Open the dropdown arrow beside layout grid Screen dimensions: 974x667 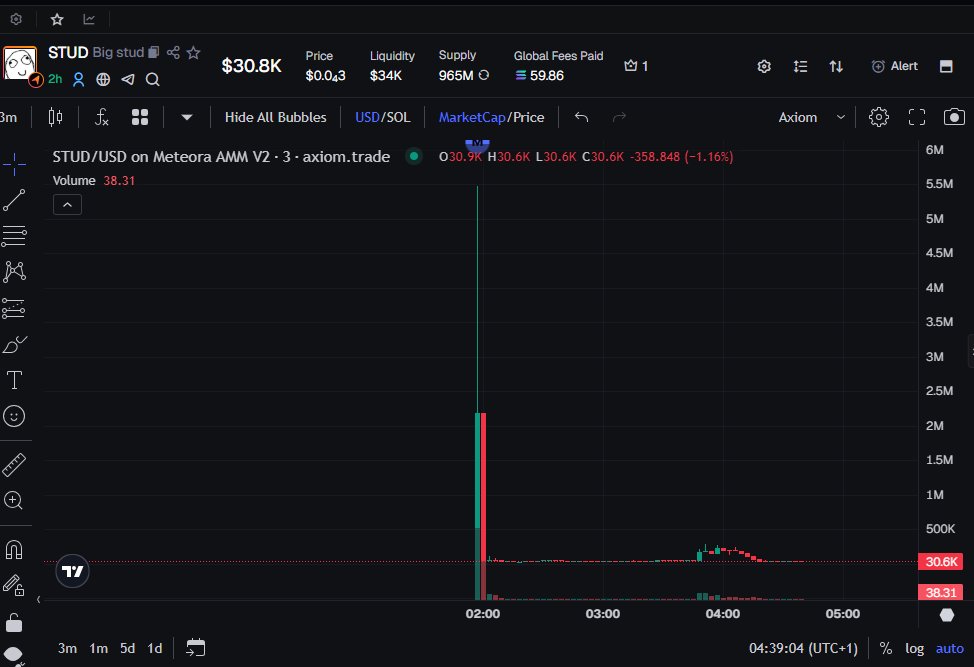tap(187, 117)
